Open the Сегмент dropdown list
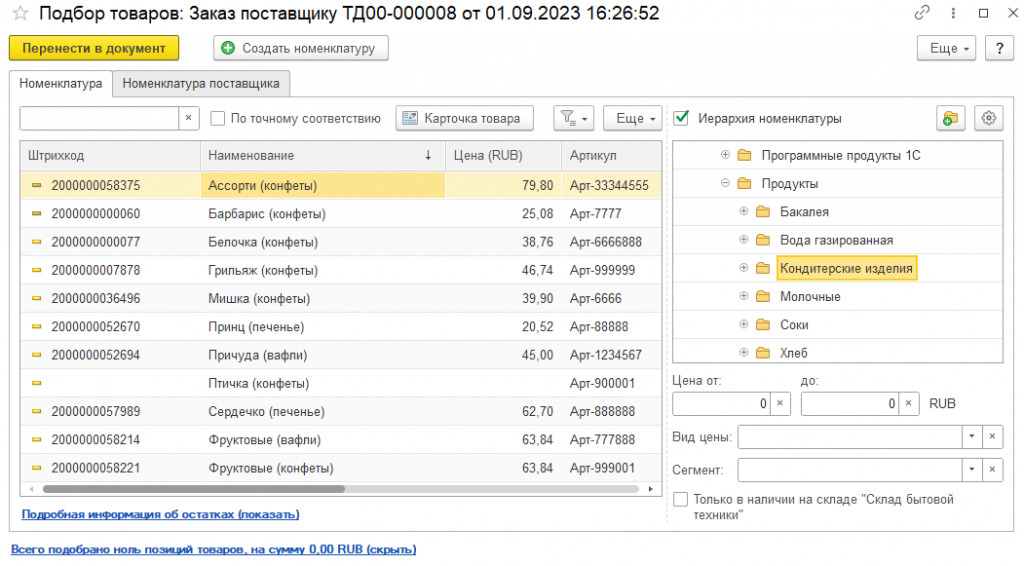The width and height of the screenshot is (1024, 566). point(971,470)
